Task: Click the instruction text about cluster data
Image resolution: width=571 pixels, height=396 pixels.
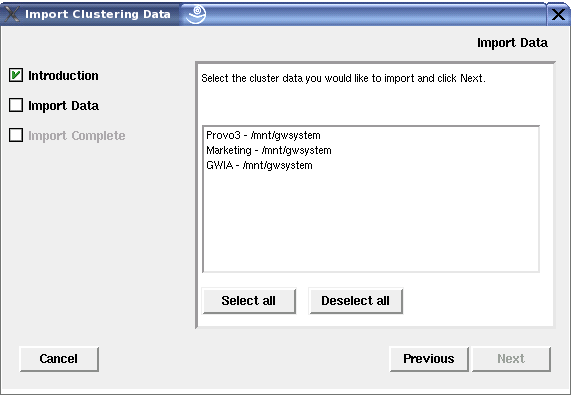Action: [x=343, y=78]
